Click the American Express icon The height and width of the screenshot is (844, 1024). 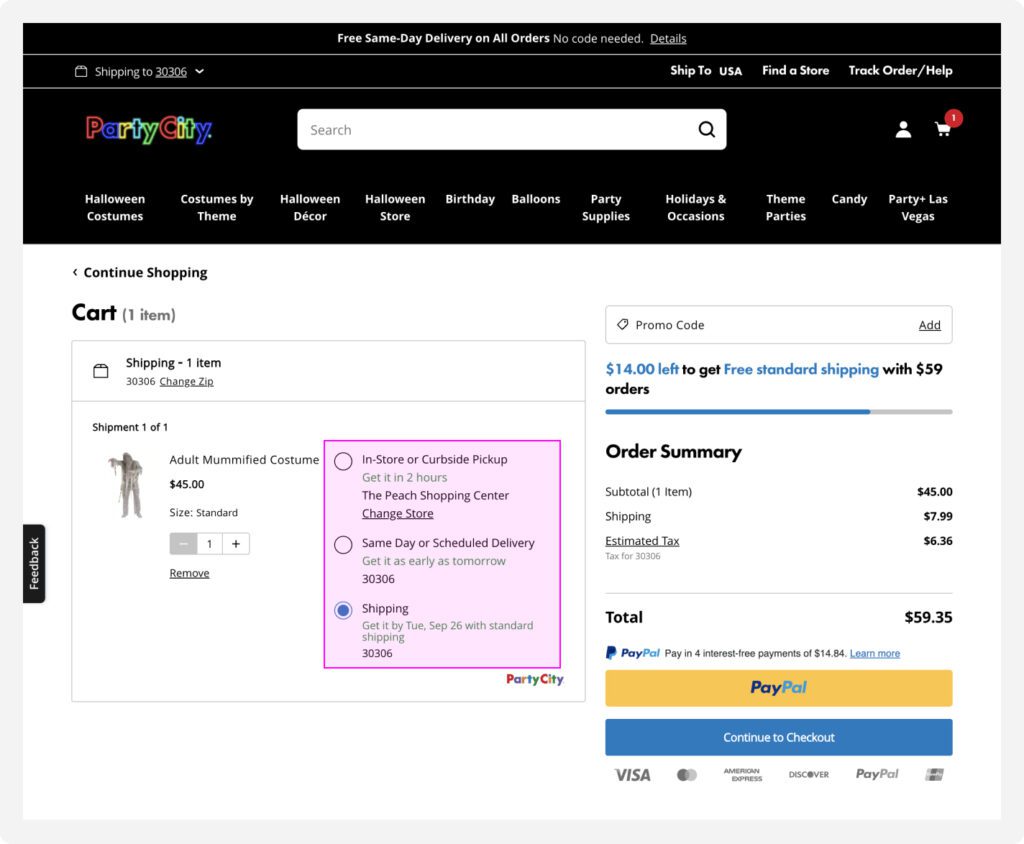click(743, 775)
